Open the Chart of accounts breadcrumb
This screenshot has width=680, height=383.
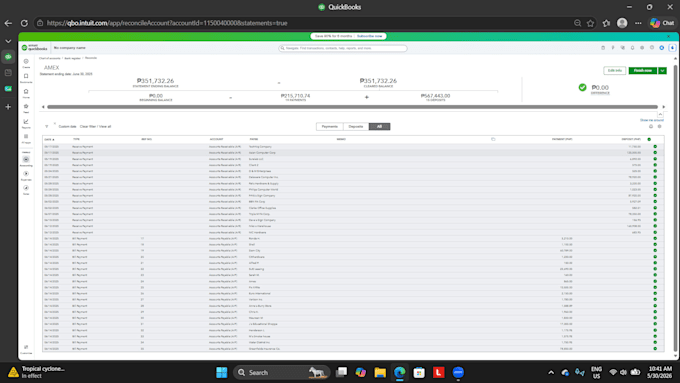point(49,58)
